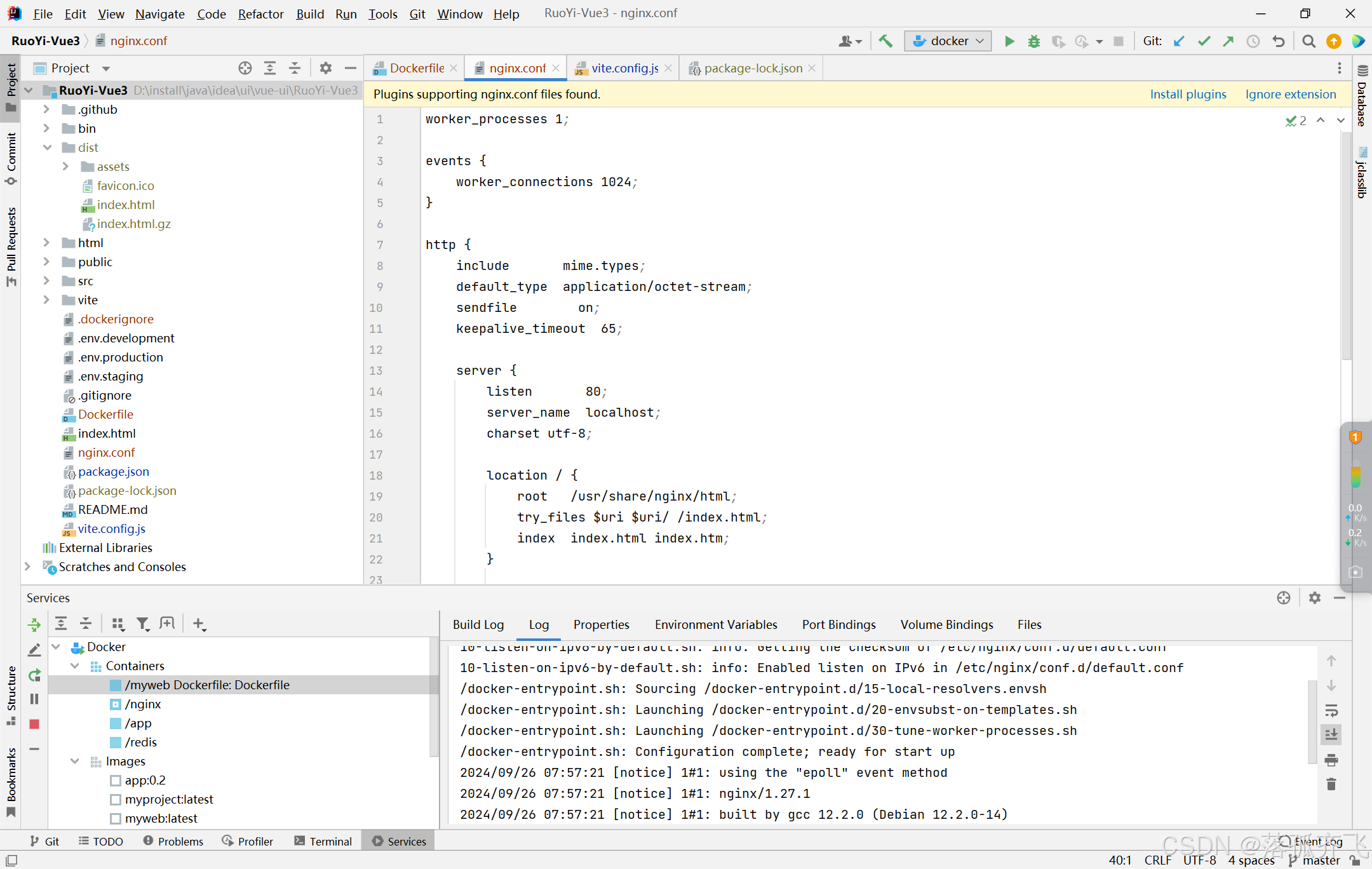
Task: Open Search Everywhere magnifier icon
Action: pyautogui.click(x=1308, y=41)
